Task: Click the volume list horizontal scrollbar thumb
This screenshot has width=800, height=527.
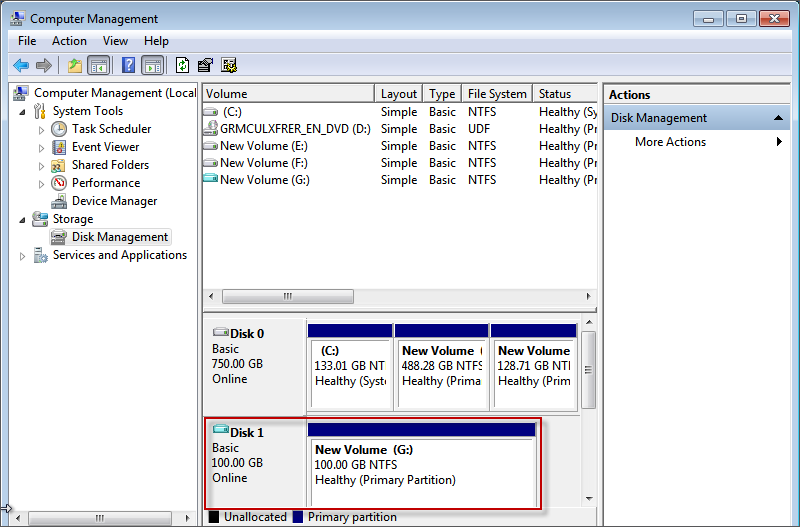Action: click(x=288, y=296)
